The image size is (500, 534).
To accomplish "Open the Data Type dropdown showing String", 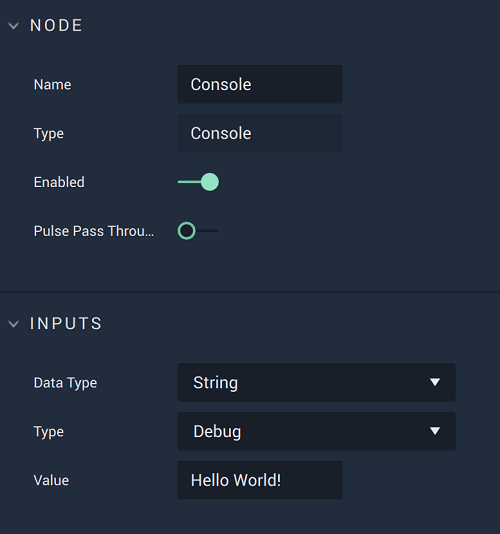I will (x=316, y=382).
